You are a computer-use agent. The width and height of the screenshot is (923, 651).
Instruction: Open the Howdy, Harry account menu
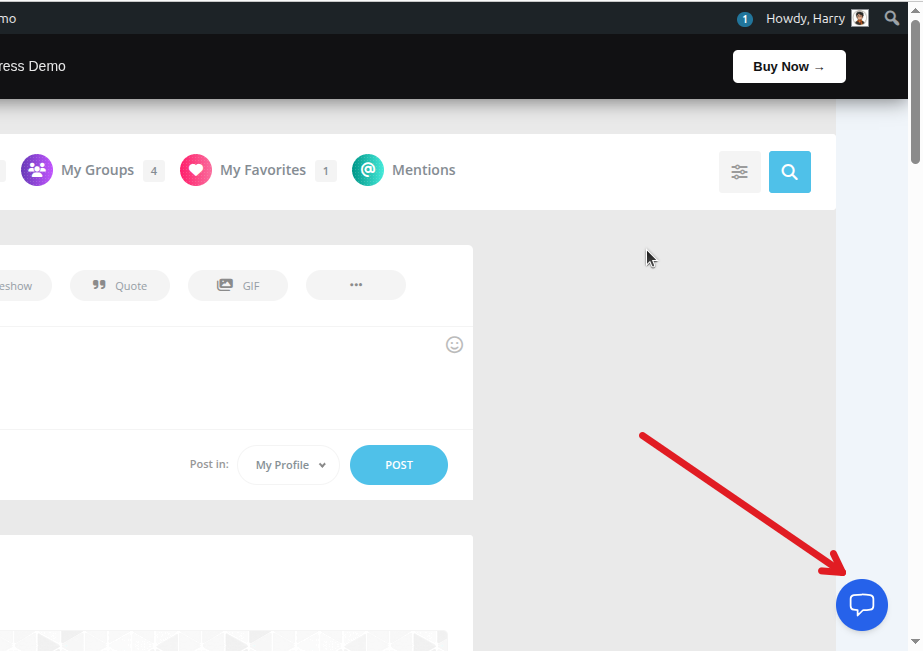tap(805, 18)
